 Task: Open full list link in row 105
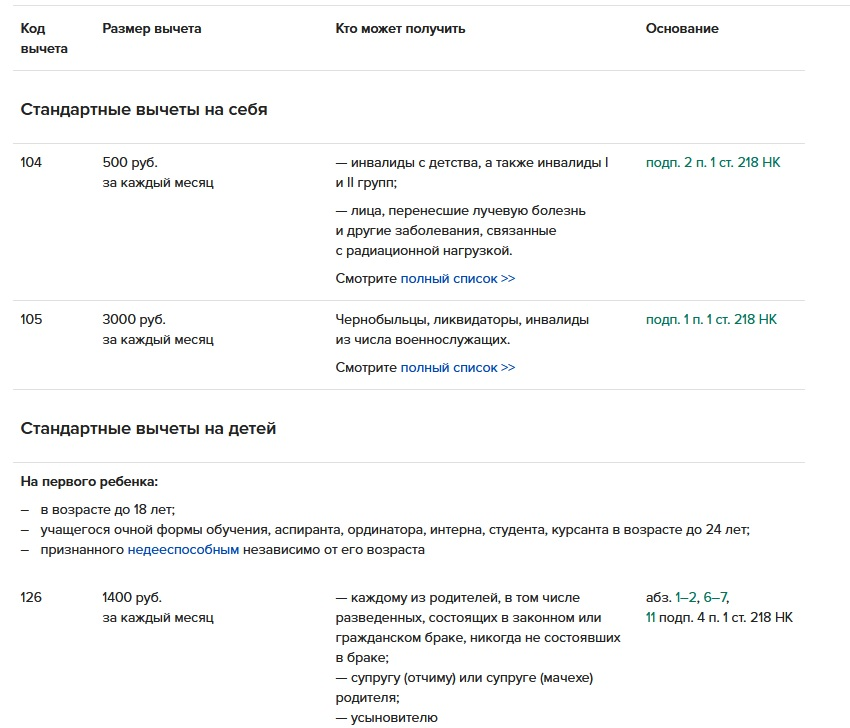pyautogui.click(x=457, y=368)
